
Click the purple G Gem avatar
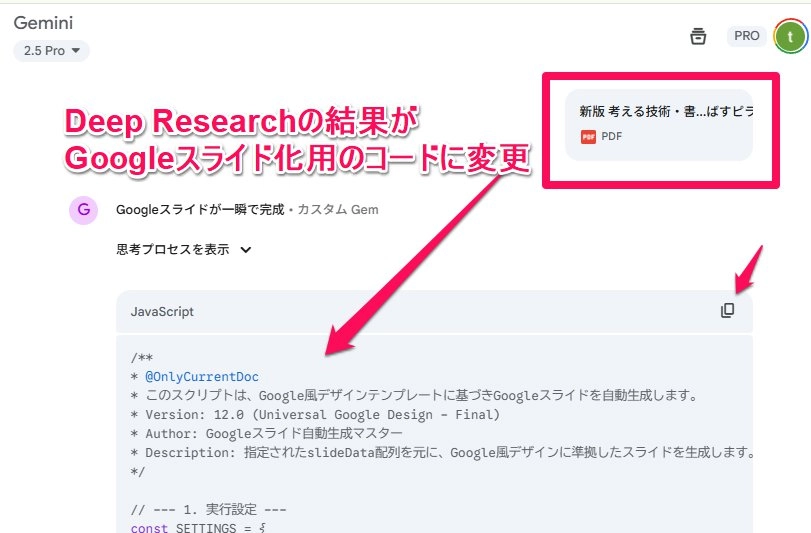tap(84, 210)
